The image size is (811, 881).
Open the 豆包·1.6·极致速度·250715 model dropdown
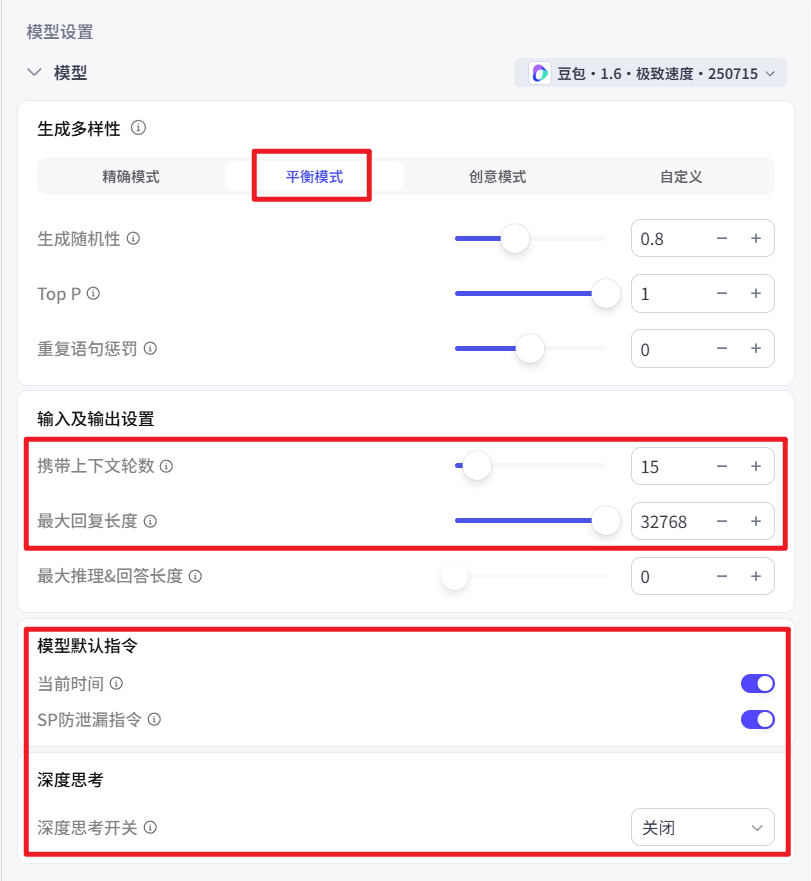coord(650,72)
